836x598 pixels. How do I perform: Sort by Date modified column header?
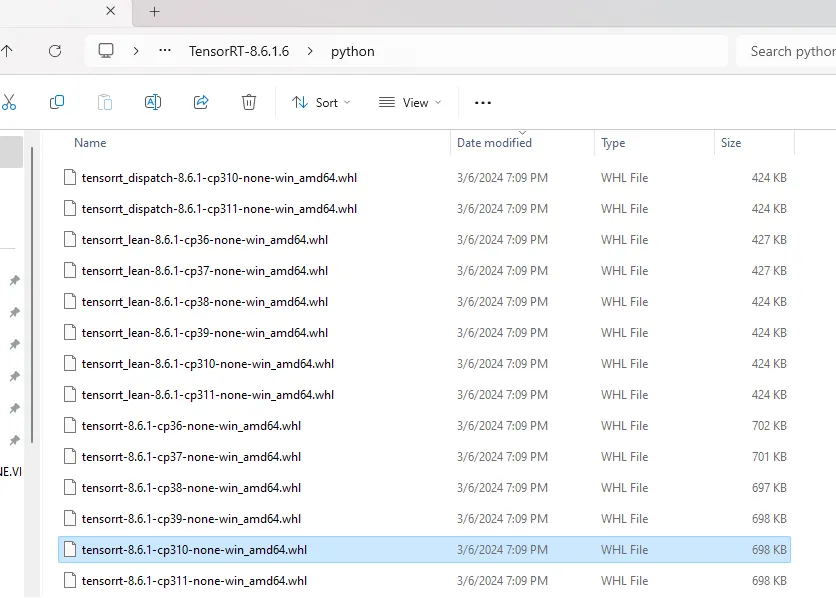(494, 143)
